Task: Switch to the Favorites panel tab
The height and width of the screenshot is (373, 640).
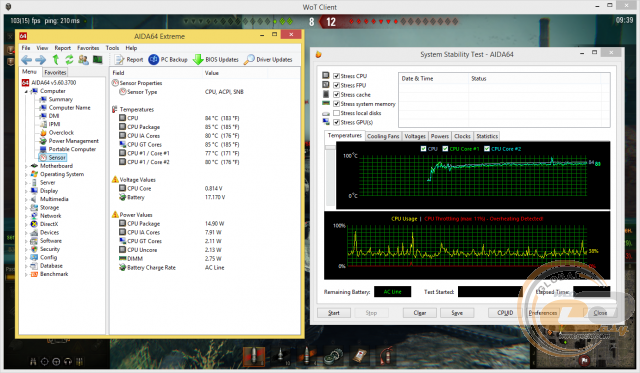Action: point(55,72)
